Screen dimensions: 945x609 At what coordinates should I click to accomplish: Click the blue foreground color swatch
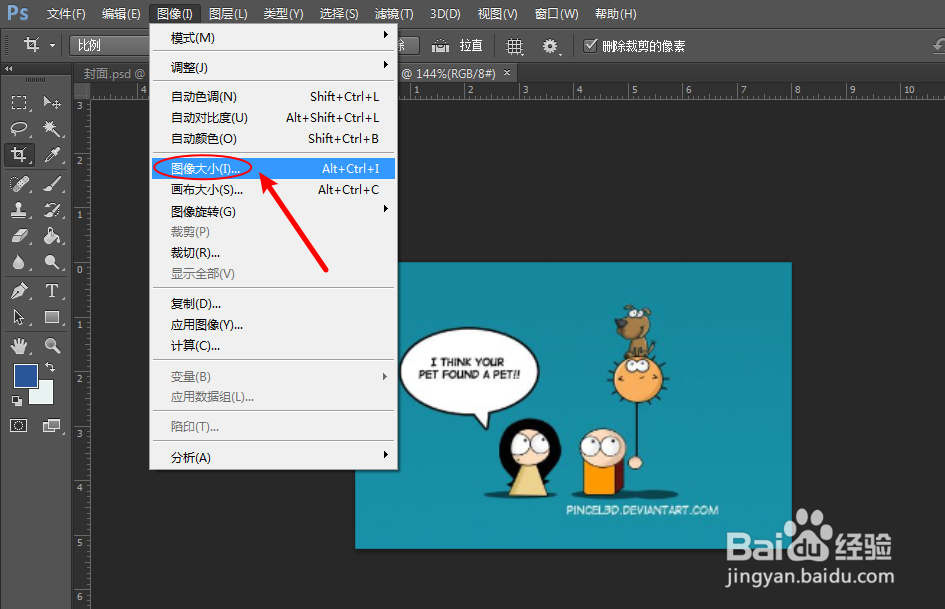pos(25,376)
